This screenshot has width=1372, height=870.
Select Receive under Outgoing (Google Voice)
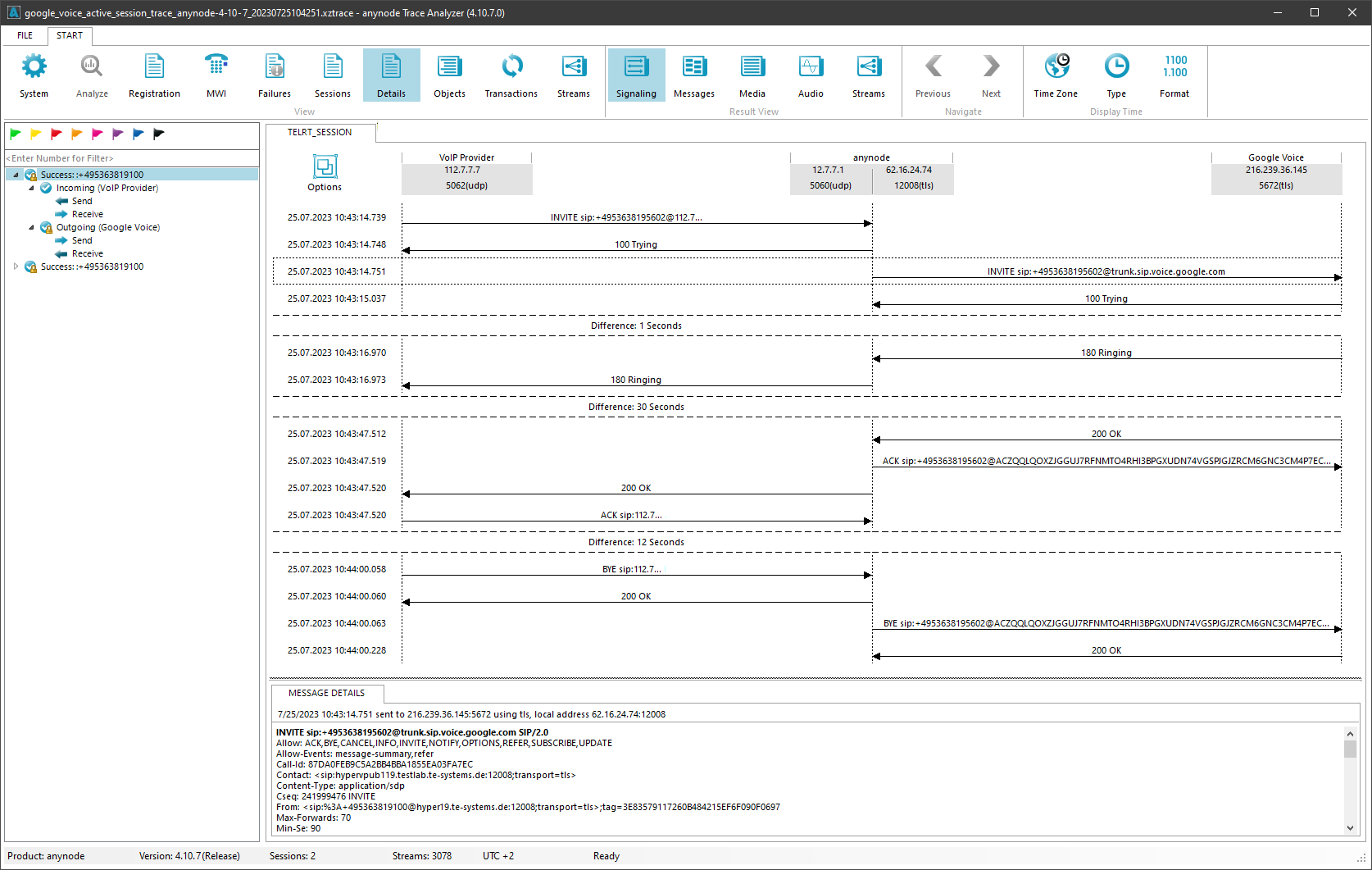point(87,253)
